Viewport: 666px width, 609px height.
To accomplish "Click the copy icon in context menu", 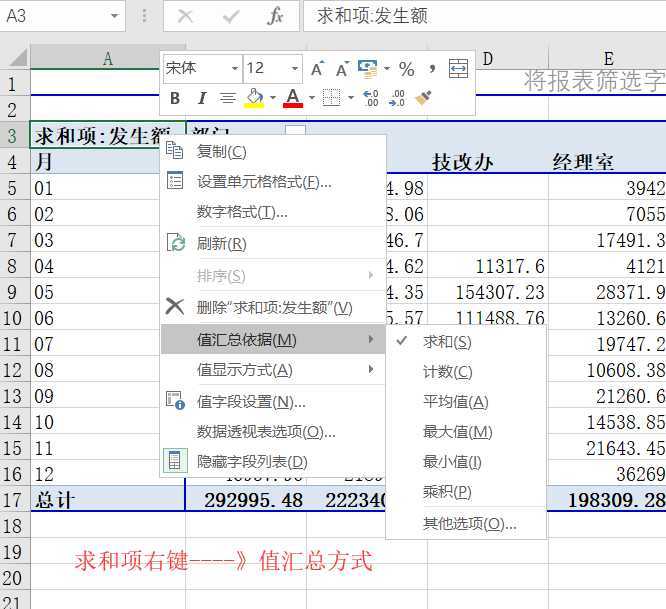I will point(175,151).
